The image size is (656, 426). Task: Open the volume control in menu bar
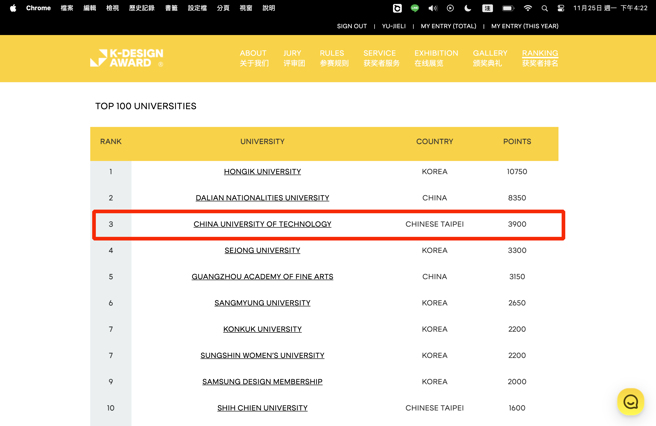point(433,8)
